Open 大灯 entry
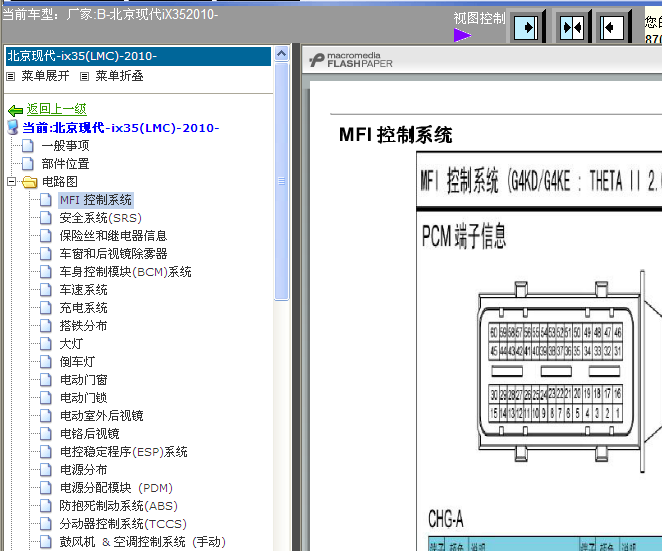The height and width of the screenshot is (551, 662). pyautogui.click(x=71, y=344)
